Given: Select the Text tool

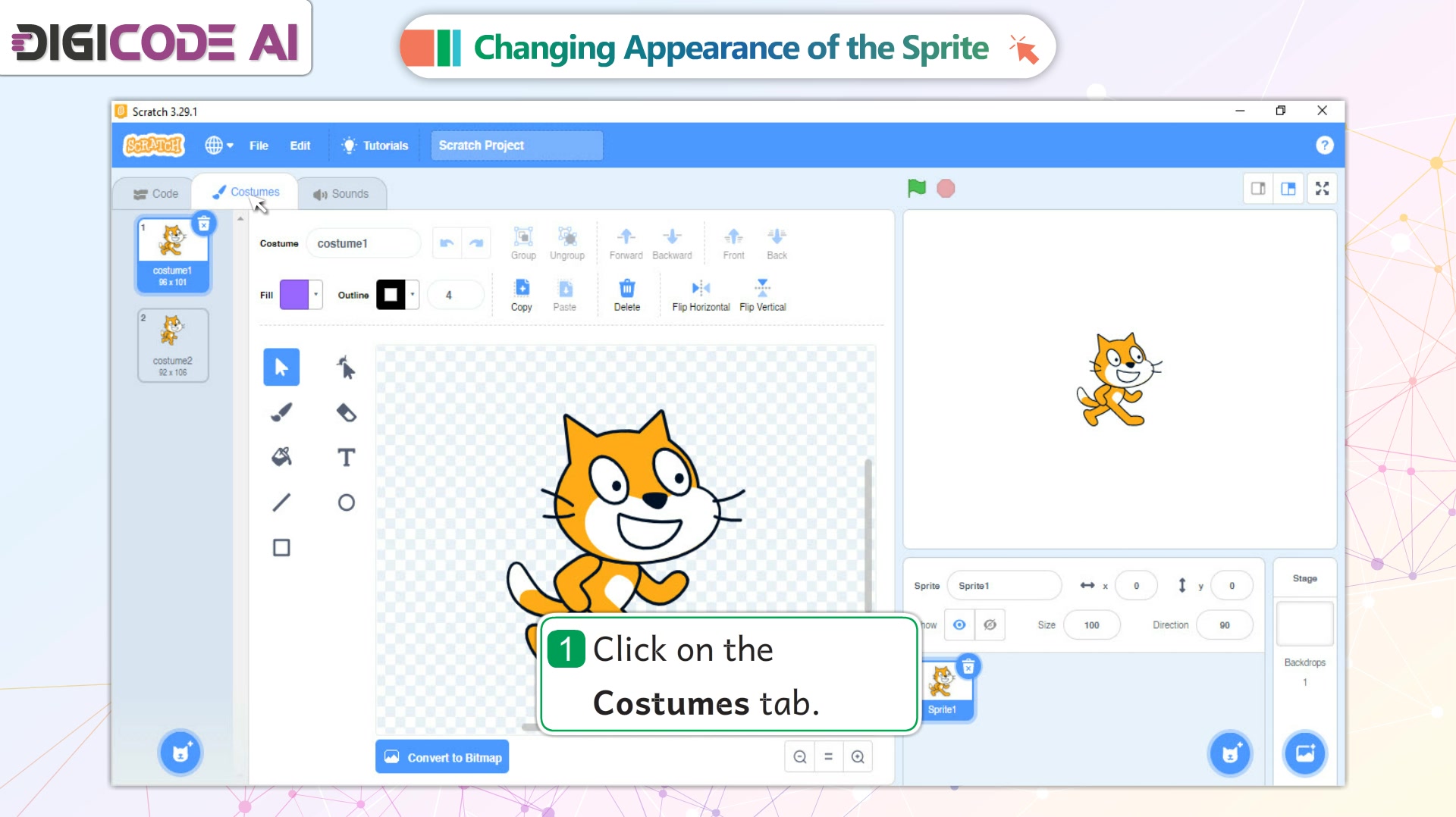Looking at the screenshot, I should 346,457.
